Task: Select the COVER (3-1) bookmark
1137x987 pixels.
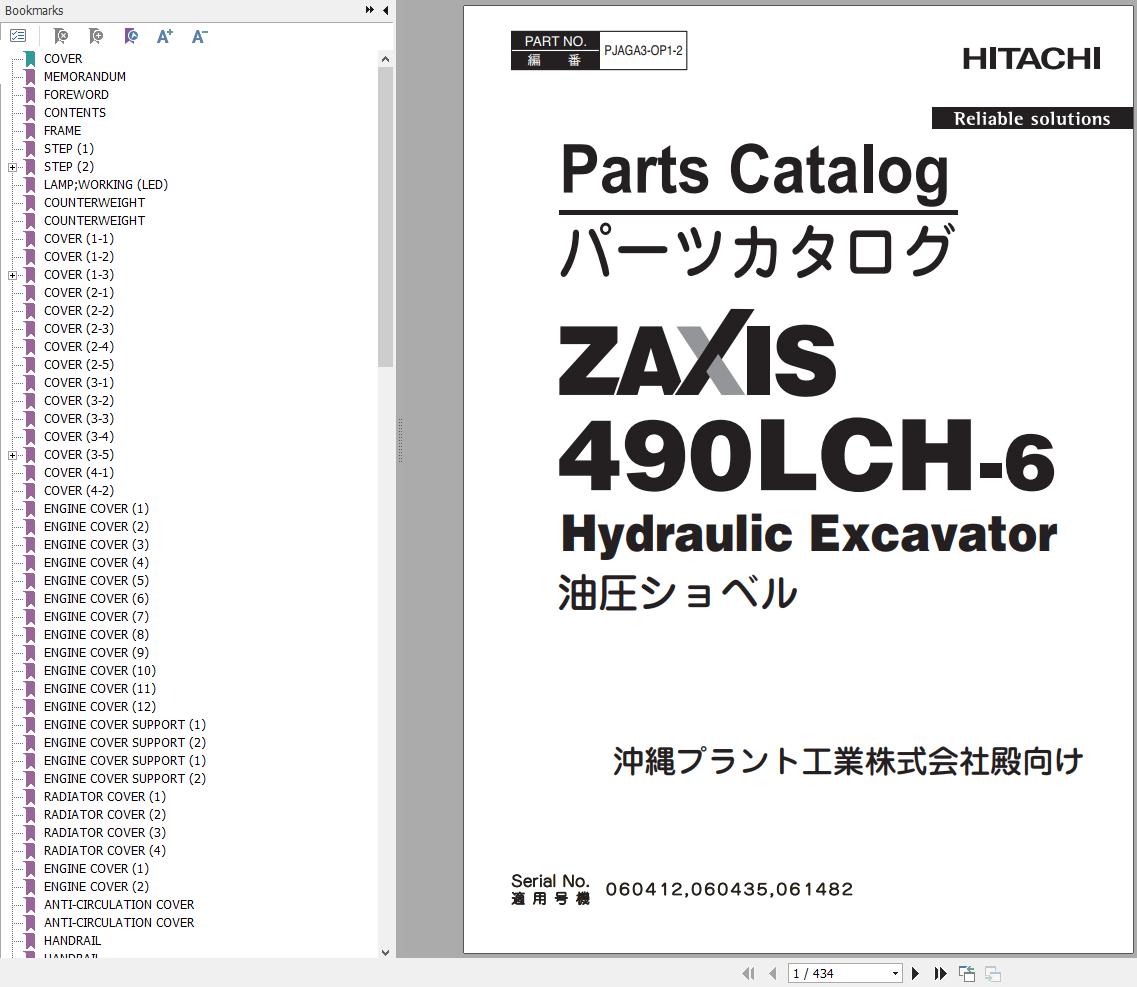Action: 79,383
